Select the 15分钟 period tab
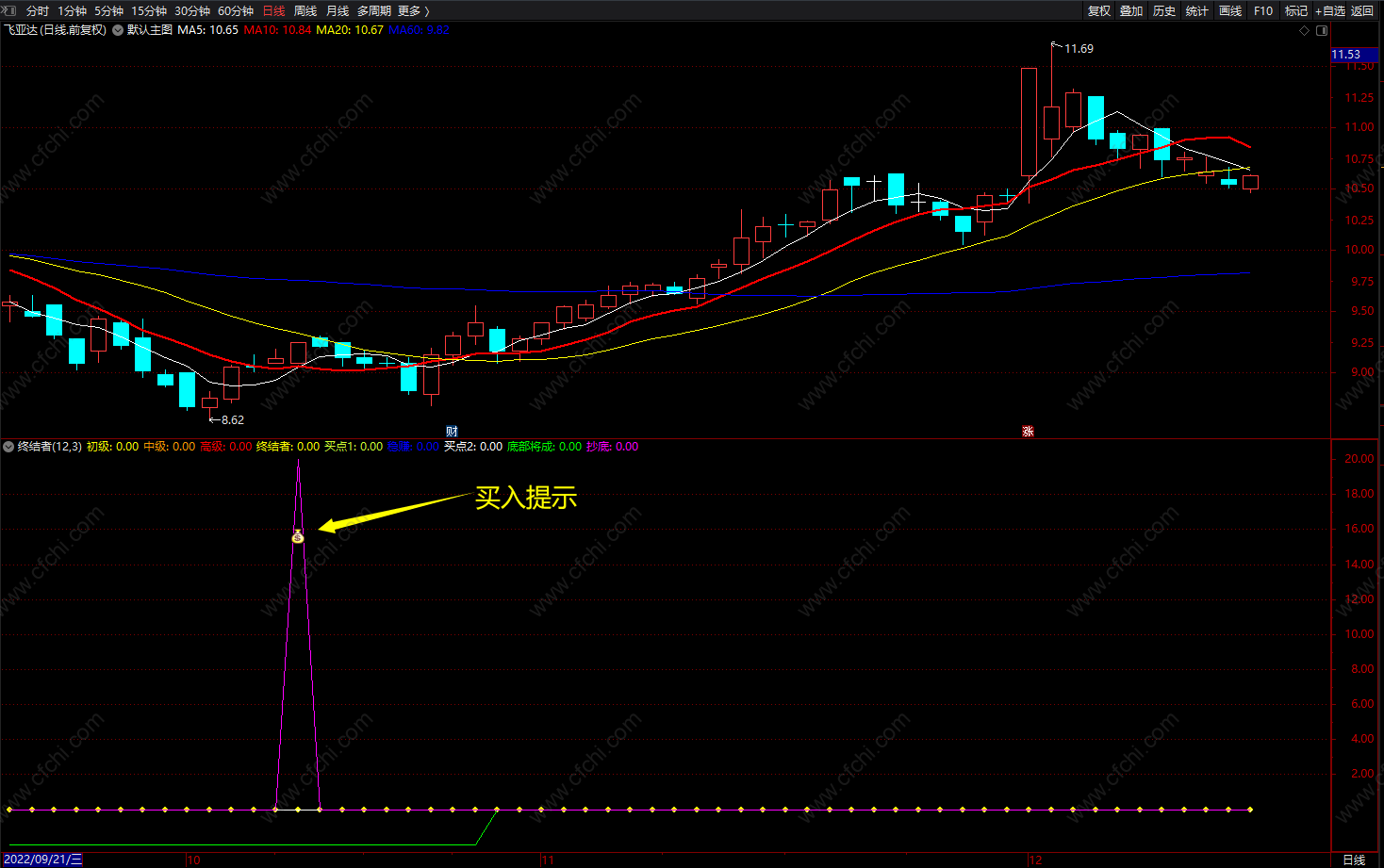 (x=149, y=11)
